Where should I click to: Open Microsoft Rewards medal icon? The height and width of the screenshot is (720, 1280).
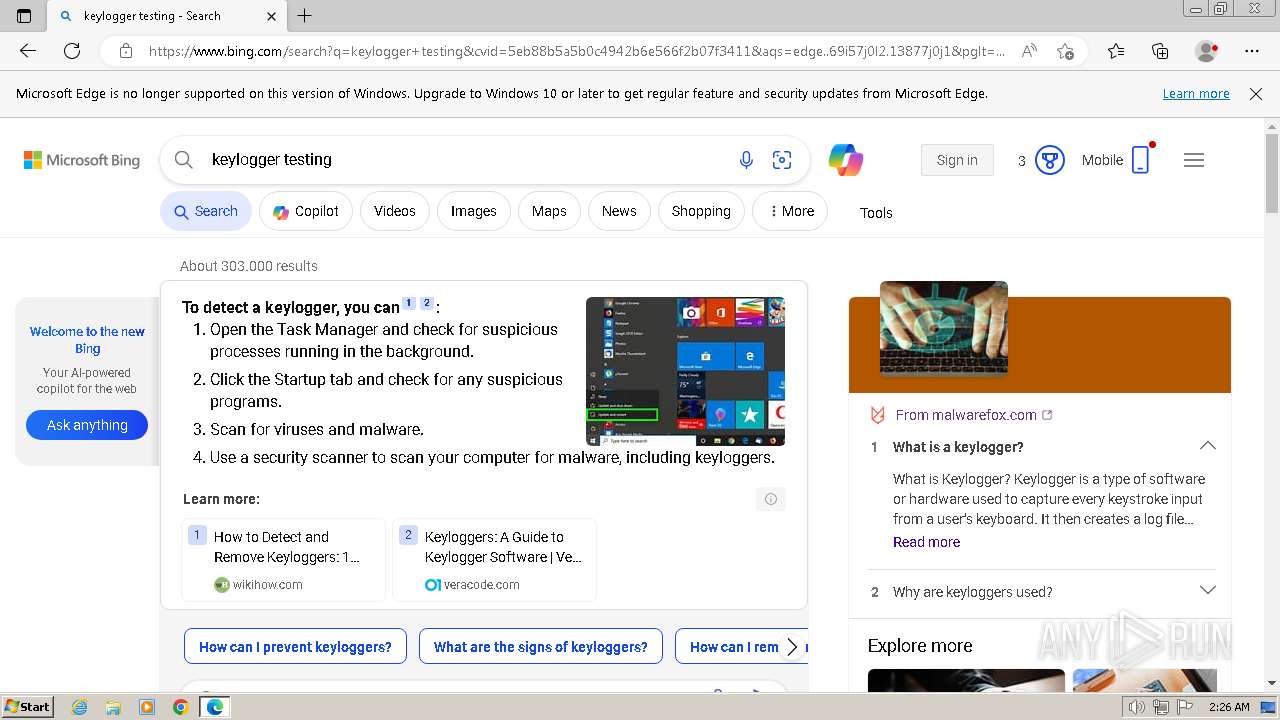pyautogui.click(x=1049, y=160)
